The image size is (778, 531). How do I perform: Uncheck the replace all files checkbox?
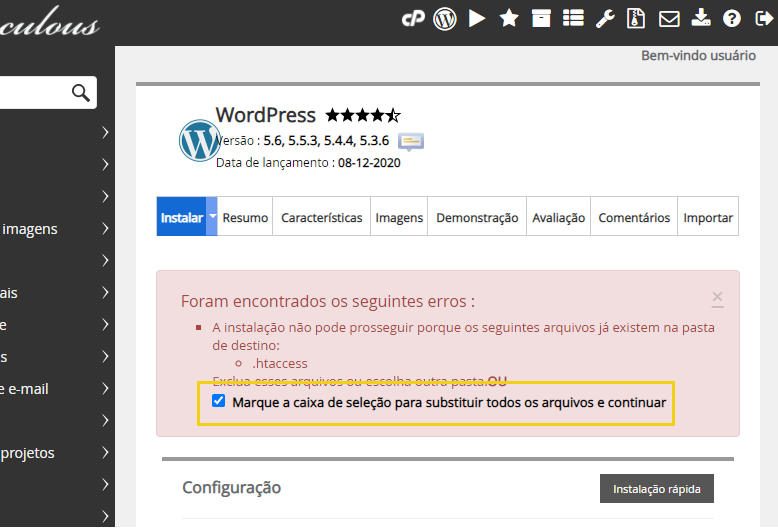pyautogui.click(x=219, y=401)
